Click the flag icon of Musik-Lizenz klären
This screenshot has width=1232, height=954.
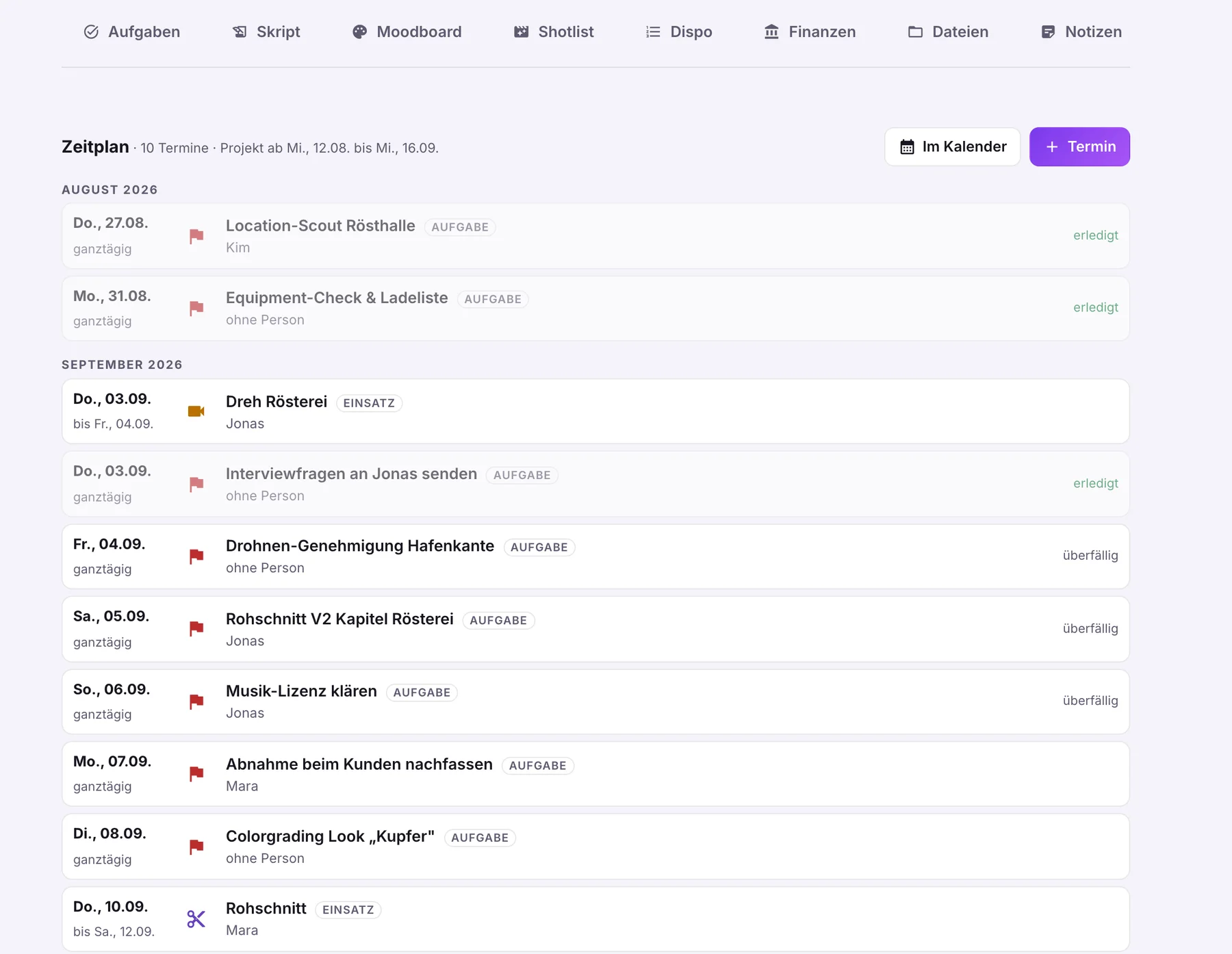[196, 701]
